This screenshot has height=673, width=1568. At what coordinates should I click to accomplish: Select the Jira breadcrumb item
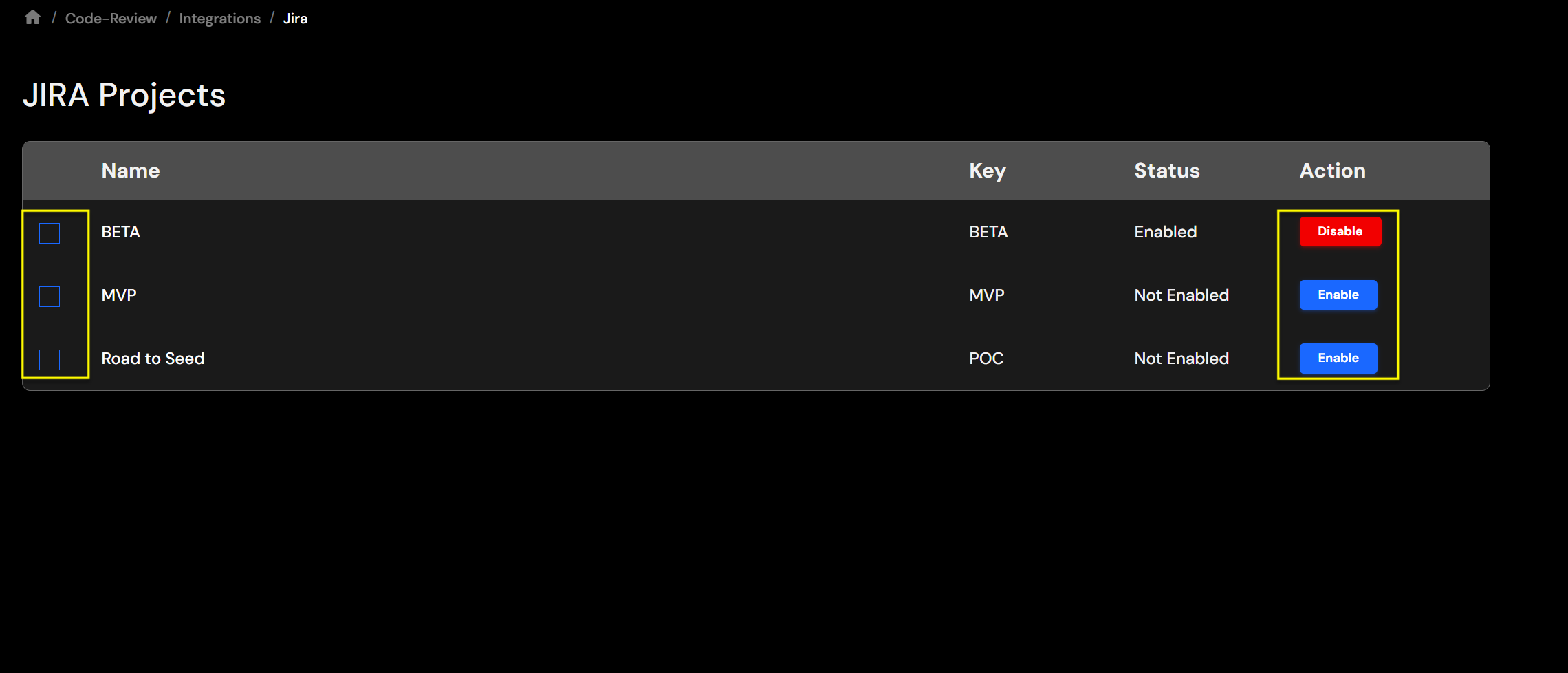pyautogui.click(x=295, y=19)
